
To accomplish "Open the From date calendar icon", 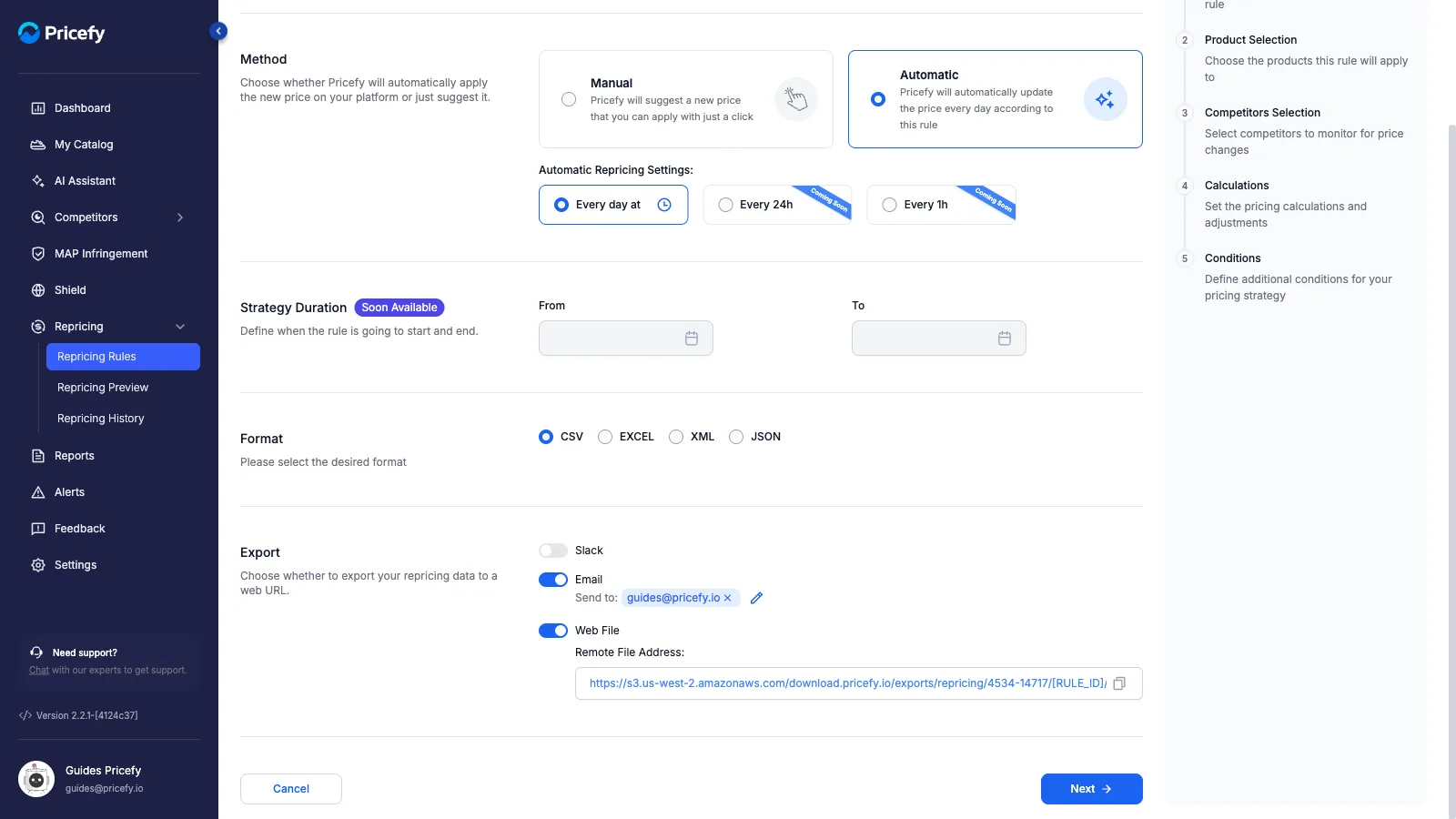I will coord(692,339).
